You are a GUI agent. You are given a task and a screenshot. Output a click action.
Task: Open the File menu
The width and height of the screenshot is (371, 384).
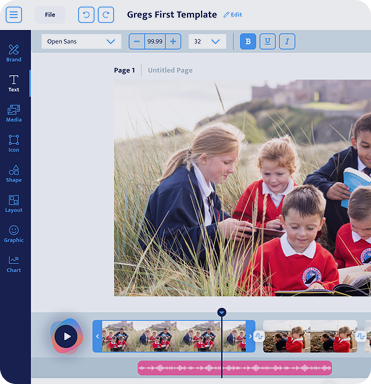click(x=50, y=15)
